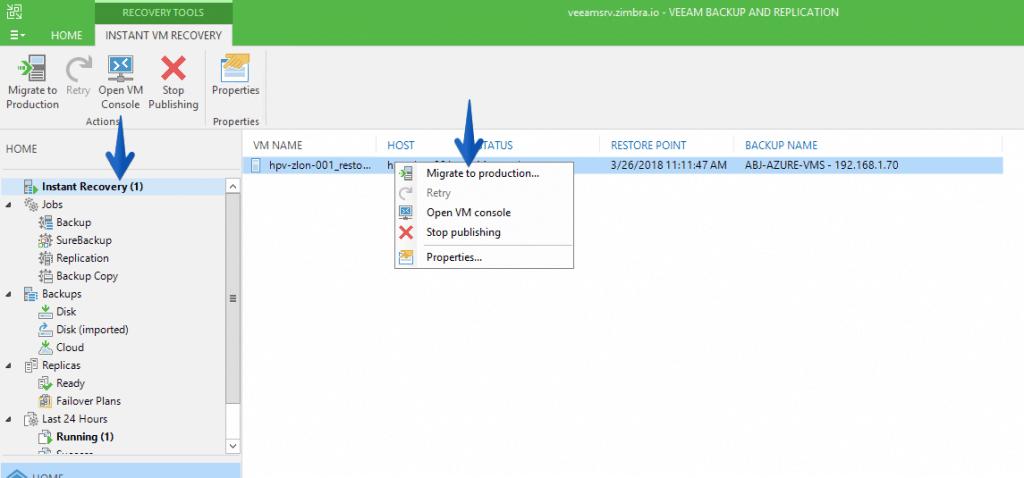Click the Instant Recovery tree icon
Viewport: 1024px width, 478px height.
click(x=31, y=187)
